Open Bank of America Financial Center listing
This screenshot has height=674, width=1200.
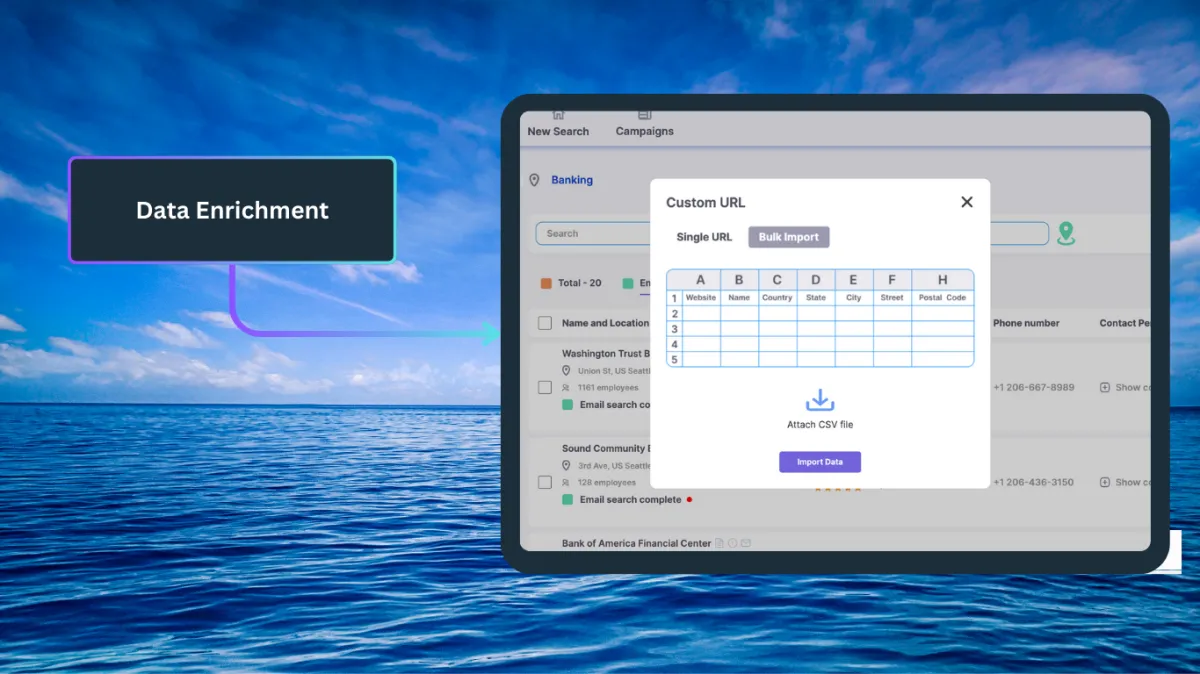pos(636,543)
